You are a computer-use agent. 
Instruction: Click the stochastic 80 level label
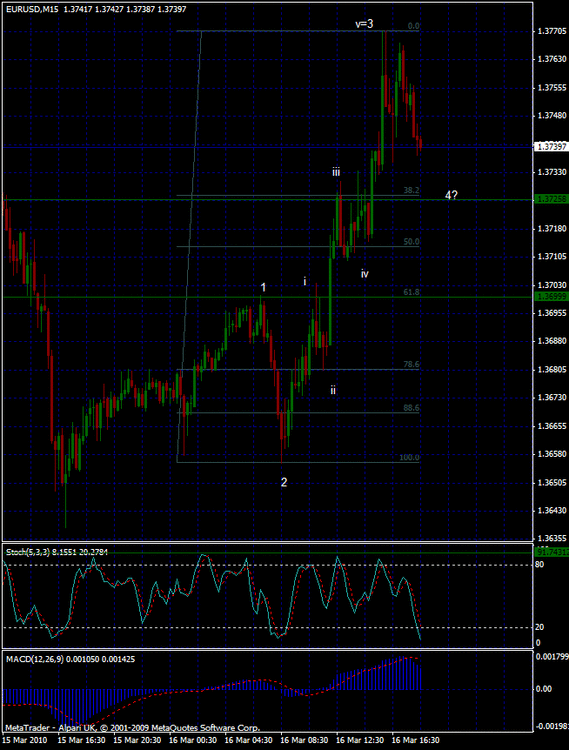(x=539, y=565)
